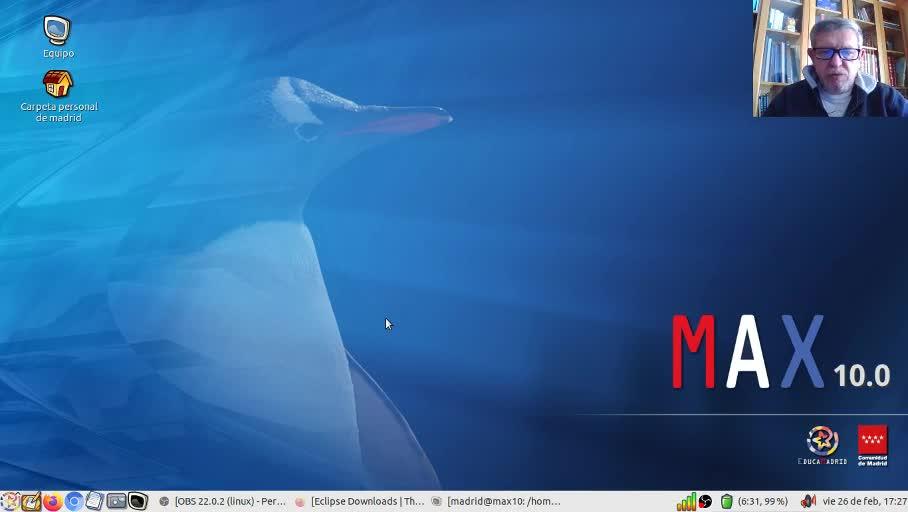Open the battery status indicator
Screen dimensions: 908x512
tap(727, 502)
